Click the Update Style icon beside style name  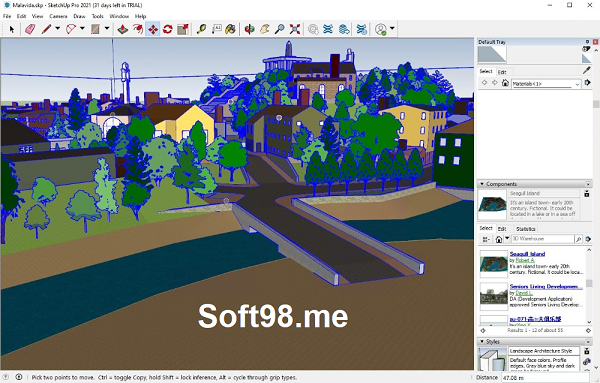[587, 351]
